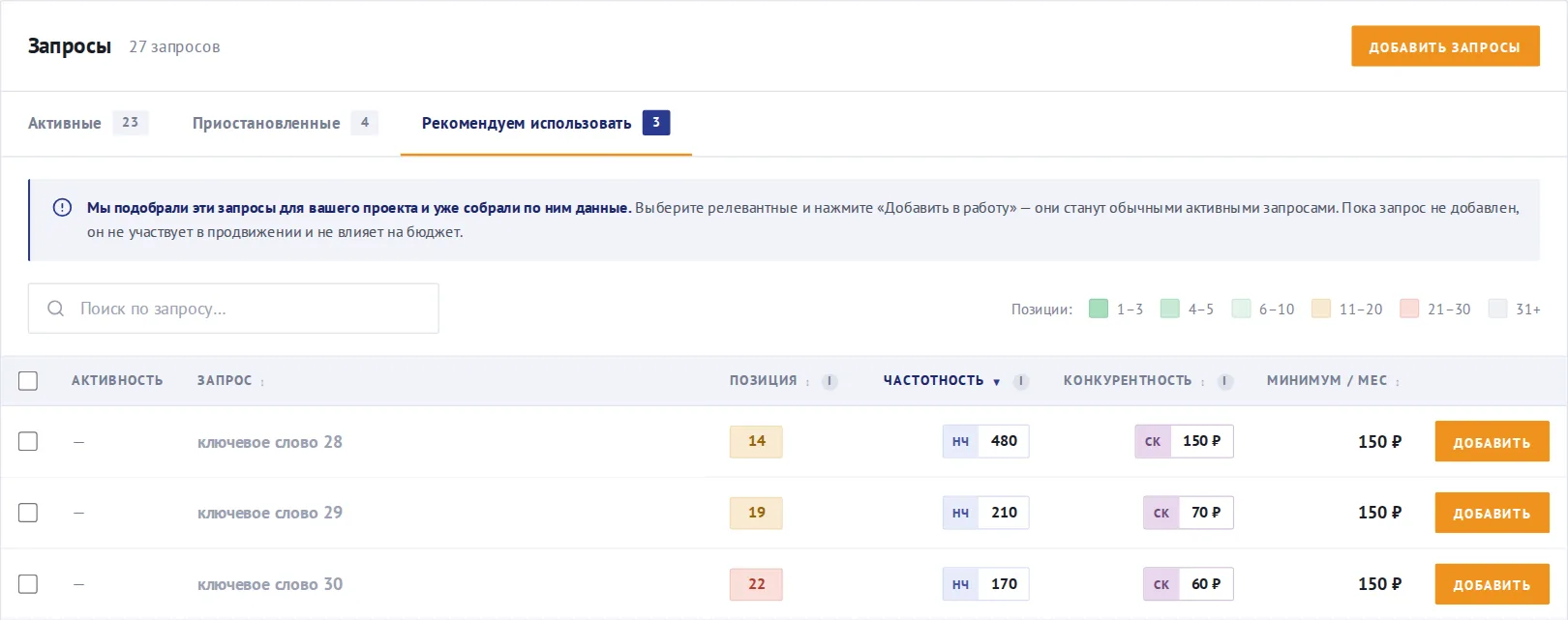
Task: Open the info tooltip next to Частотность
Action: pos(1020,381)
